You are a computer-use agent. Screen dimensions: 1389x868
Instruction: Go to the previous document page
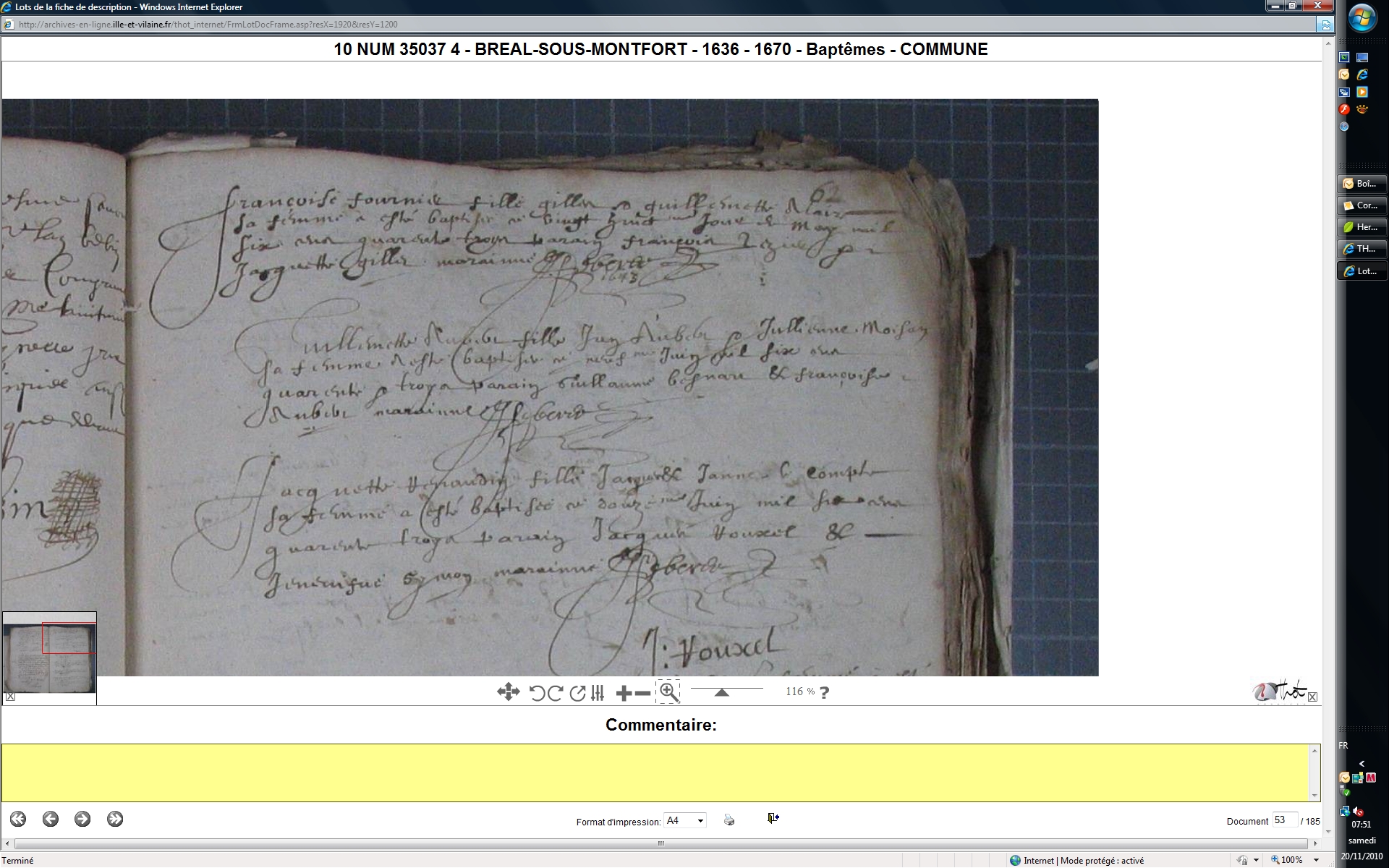pos(51,819)
